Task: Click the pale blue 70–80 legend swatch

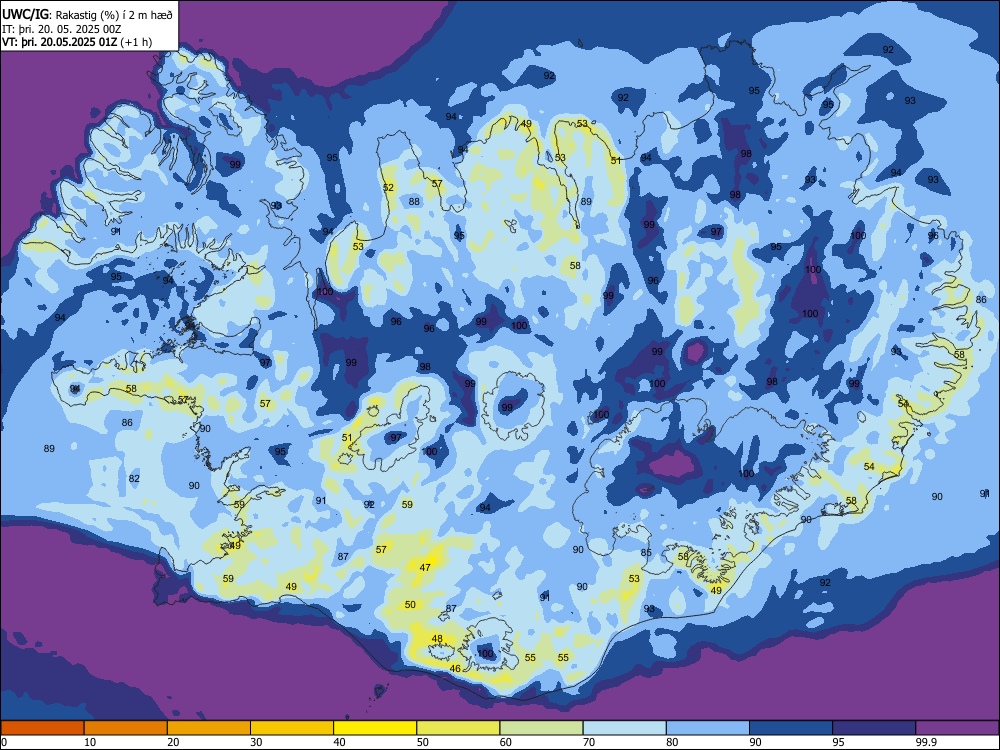Action: pos(624,728)
